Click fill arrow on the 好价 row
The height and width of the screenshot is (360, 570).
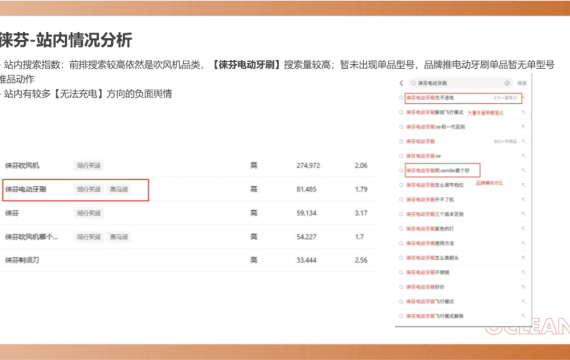coord(523,287)
